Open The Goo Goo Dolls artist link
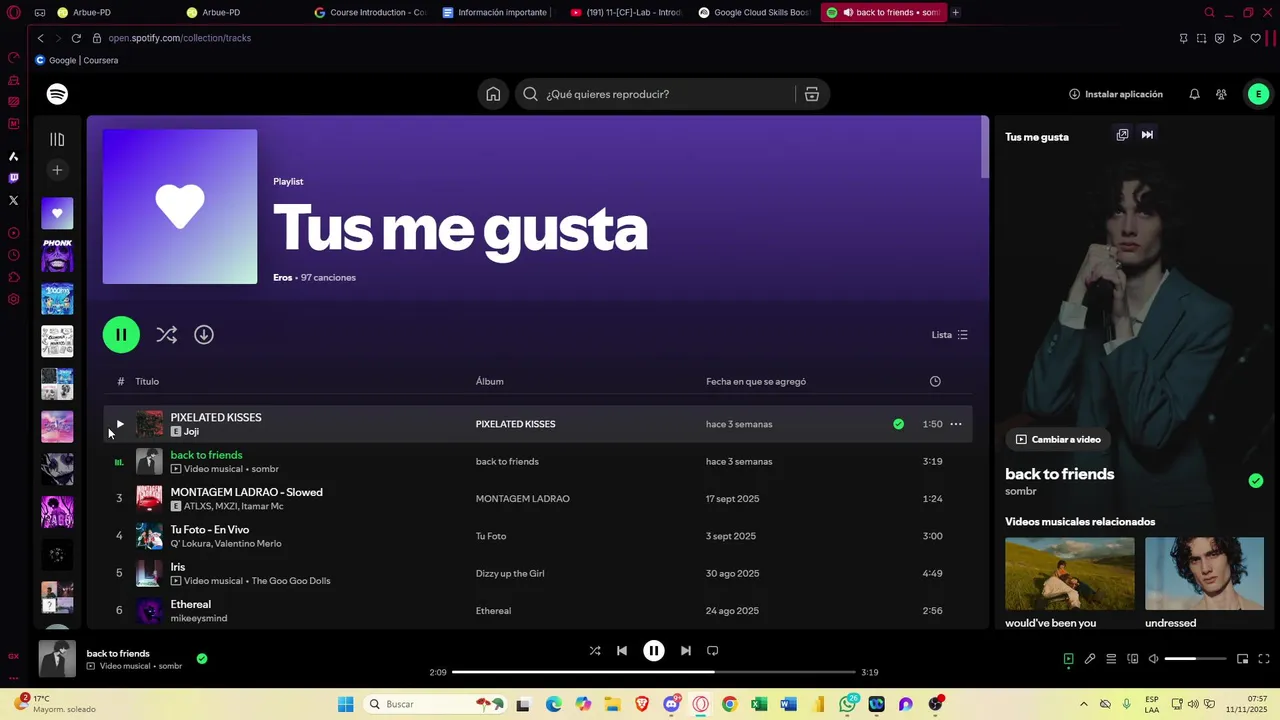Image resolution: width=1280 pixels, height=720 pixels. (x=291, y=581)
